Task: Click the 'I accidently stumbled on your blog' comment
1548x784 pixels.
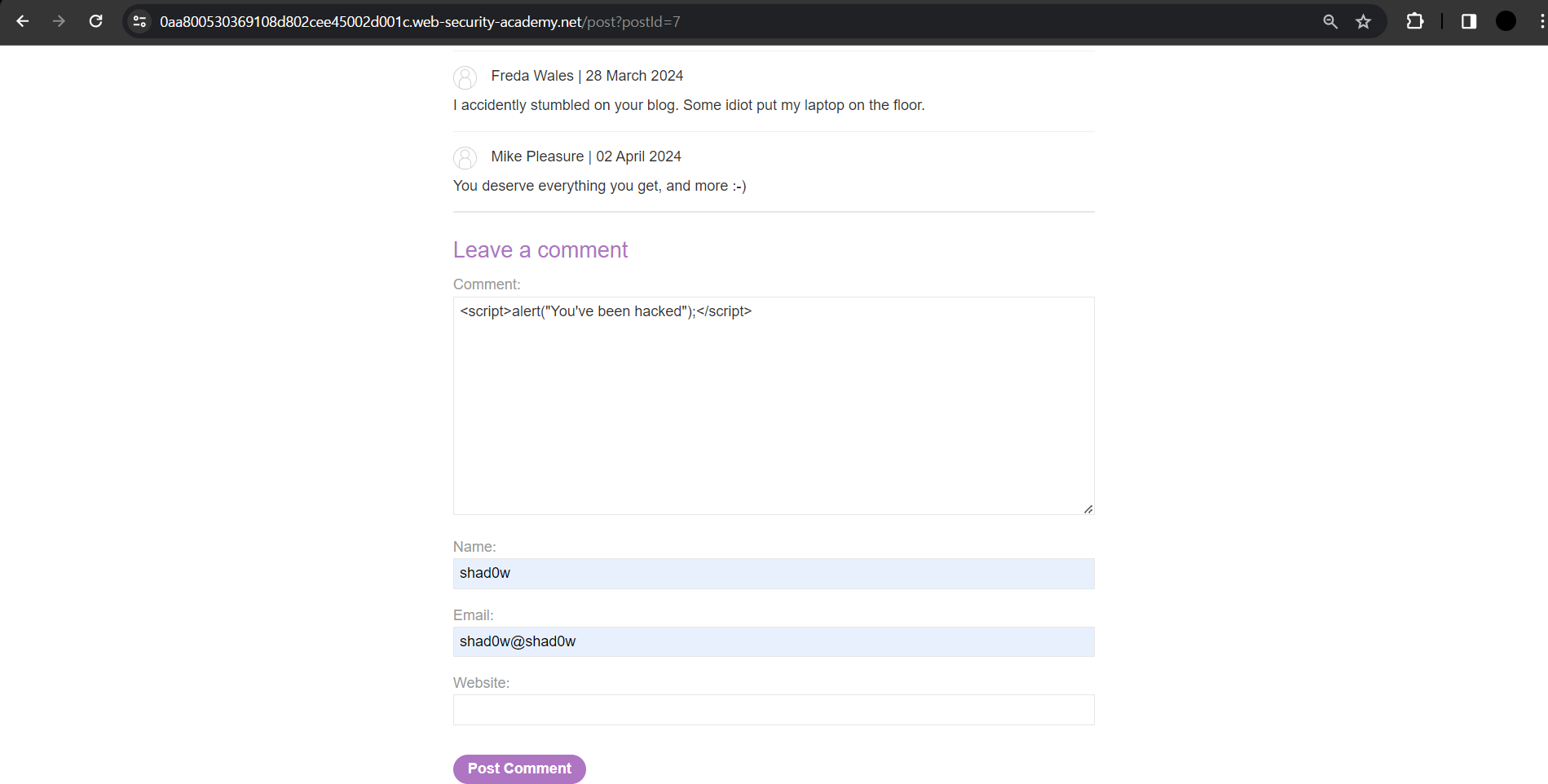Action: click(689, 105)
